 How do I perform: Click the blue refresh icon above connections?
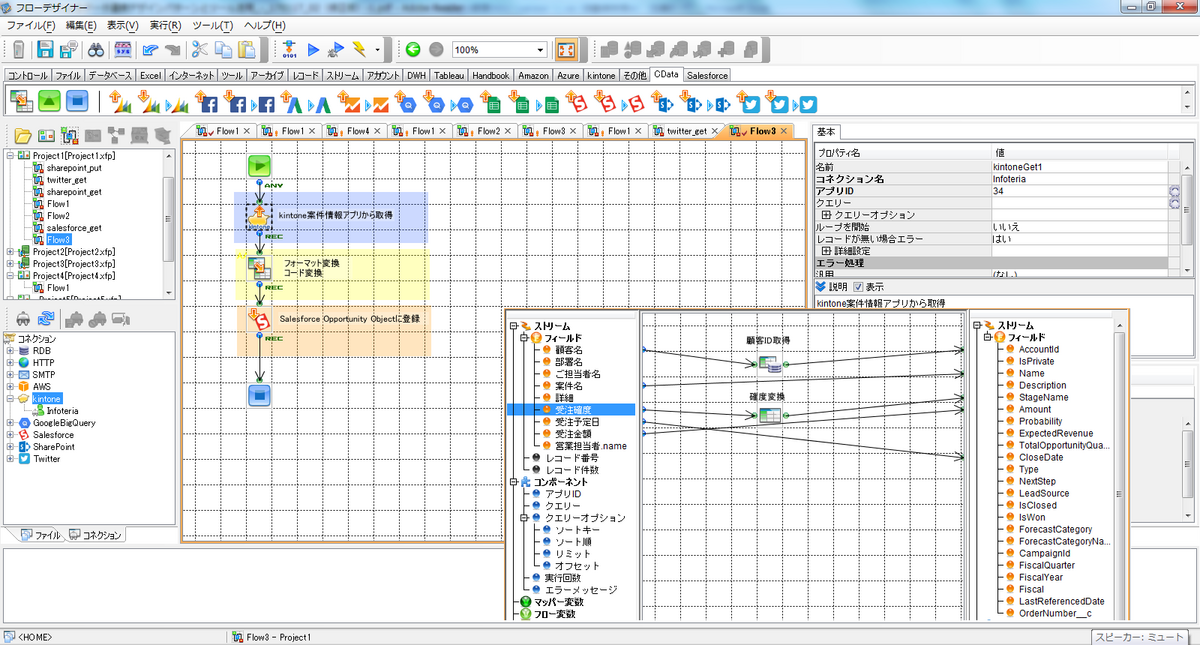(45, 320)
